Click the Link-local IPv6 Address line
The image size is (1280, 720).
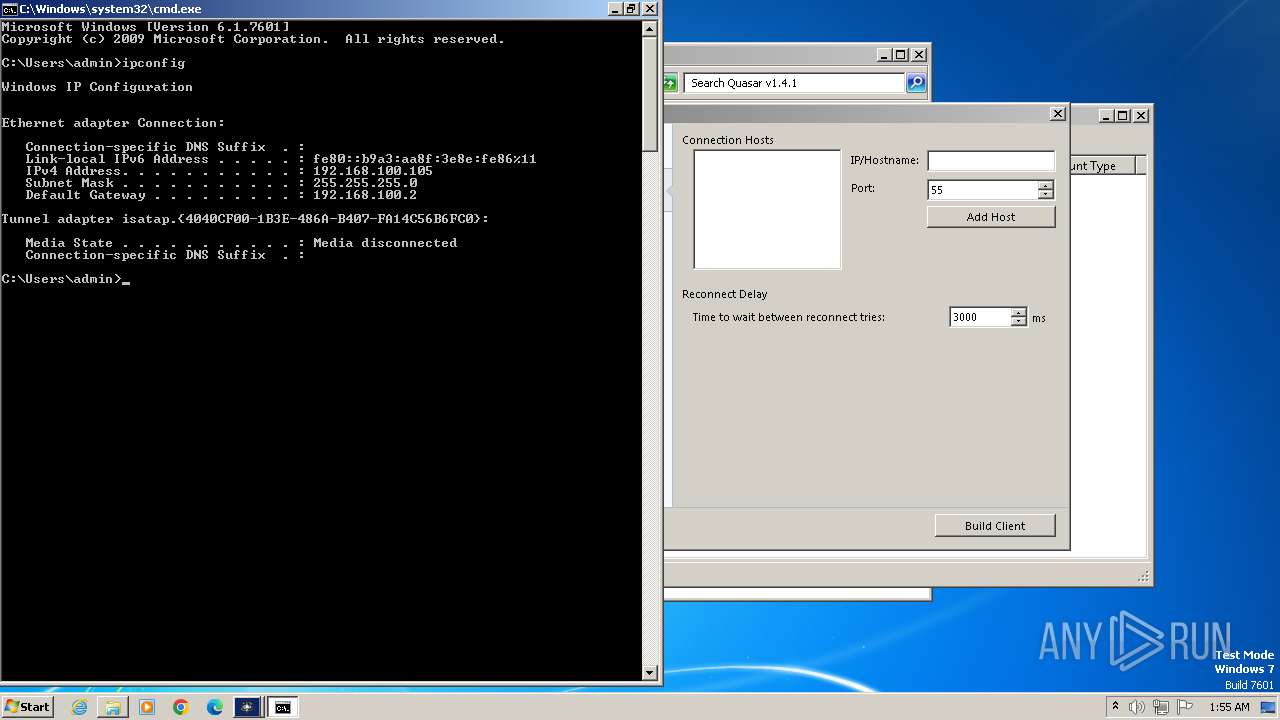(x=281, y=159)
